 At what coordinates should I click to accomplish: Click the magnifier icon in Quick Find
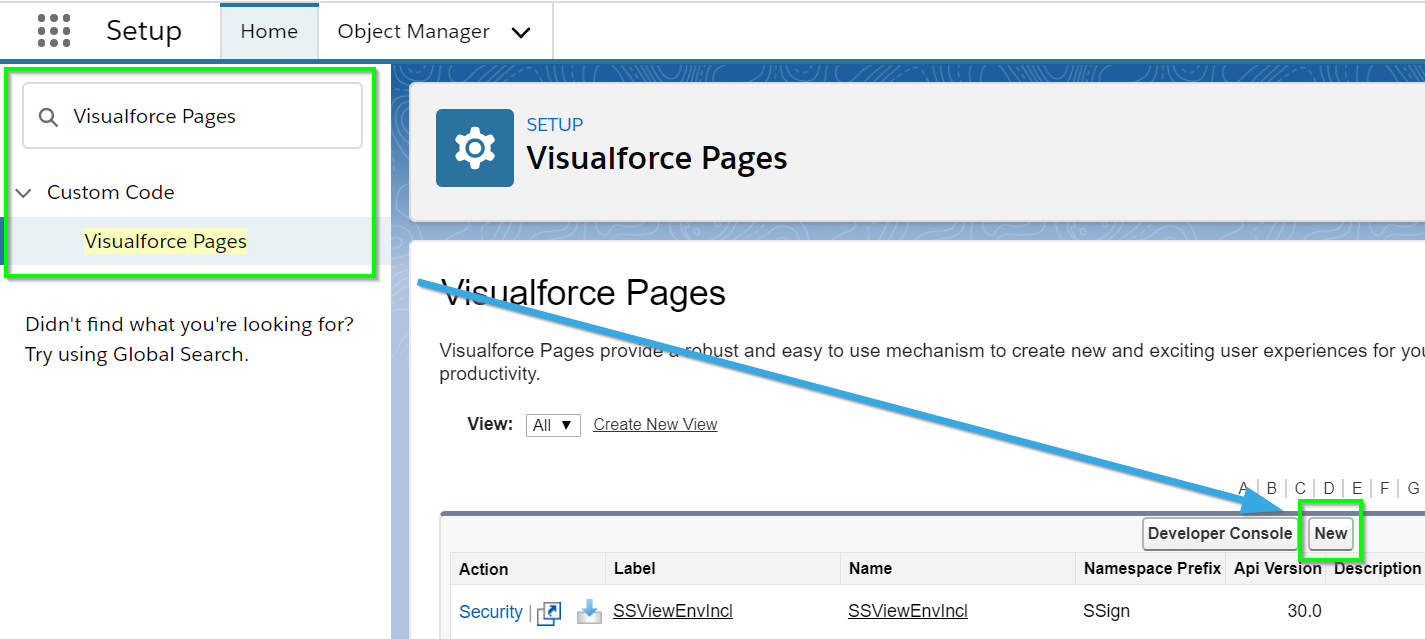click(x=48, y=117)
